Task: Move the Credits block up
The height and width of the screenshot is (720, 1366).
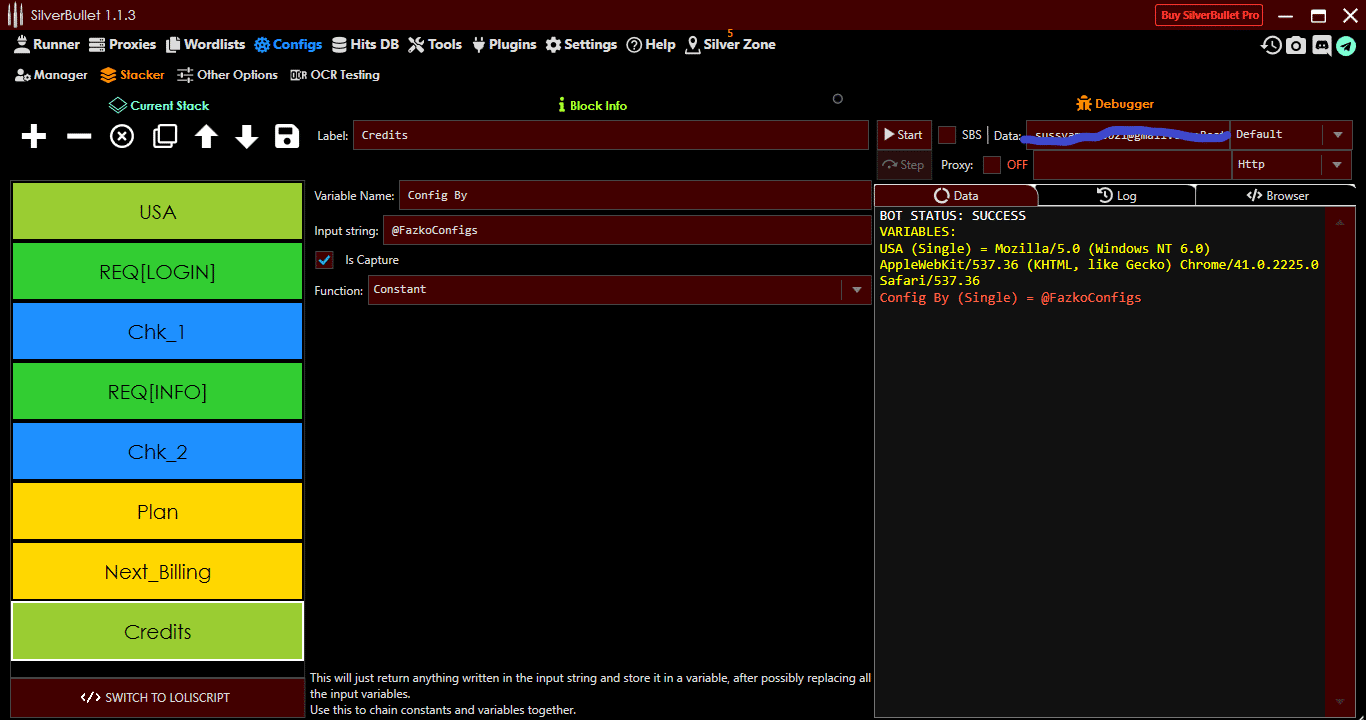Action: coord(205,136)
